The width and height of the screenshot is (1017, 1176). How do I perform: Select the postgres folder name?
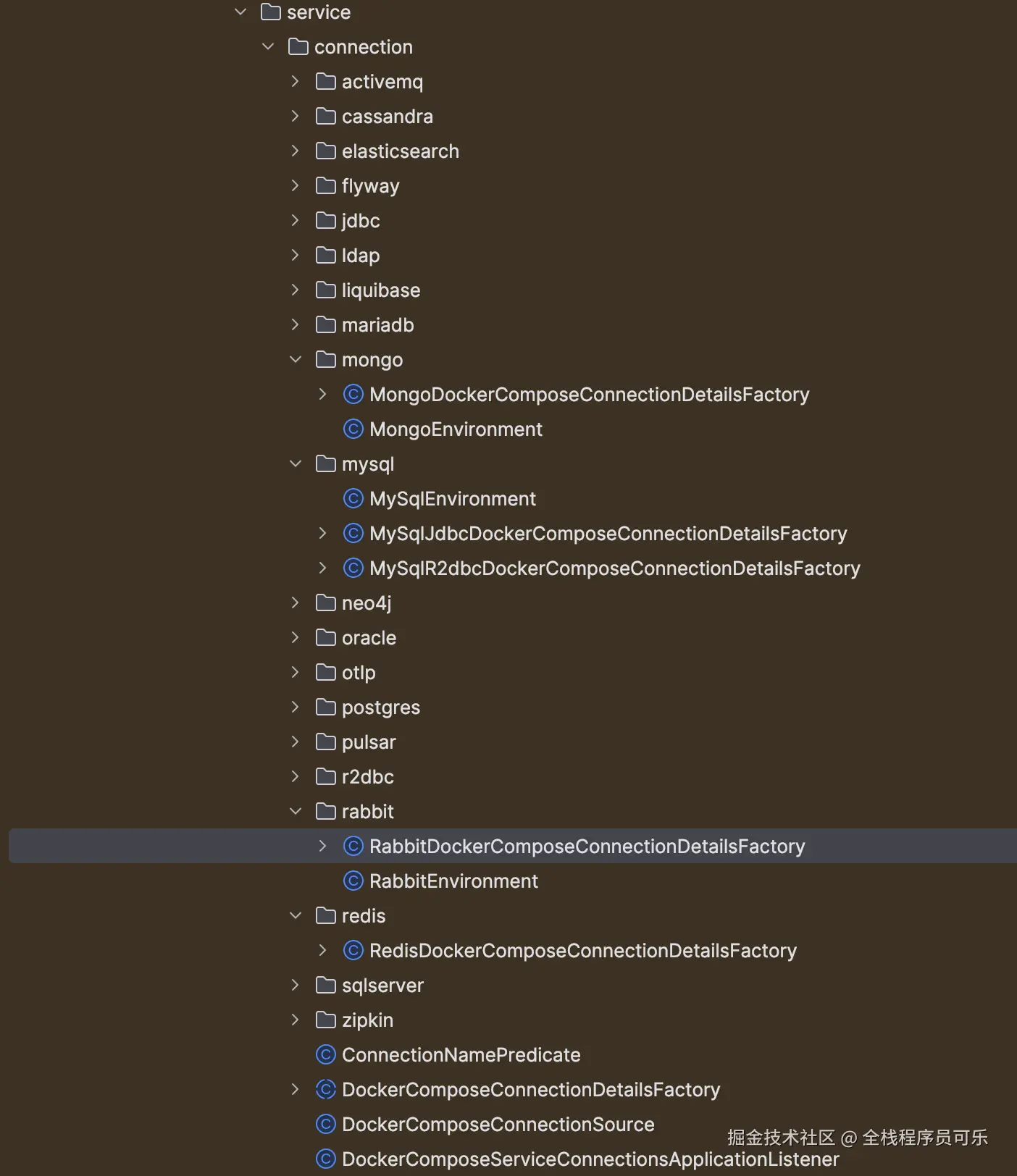point(381,707)
